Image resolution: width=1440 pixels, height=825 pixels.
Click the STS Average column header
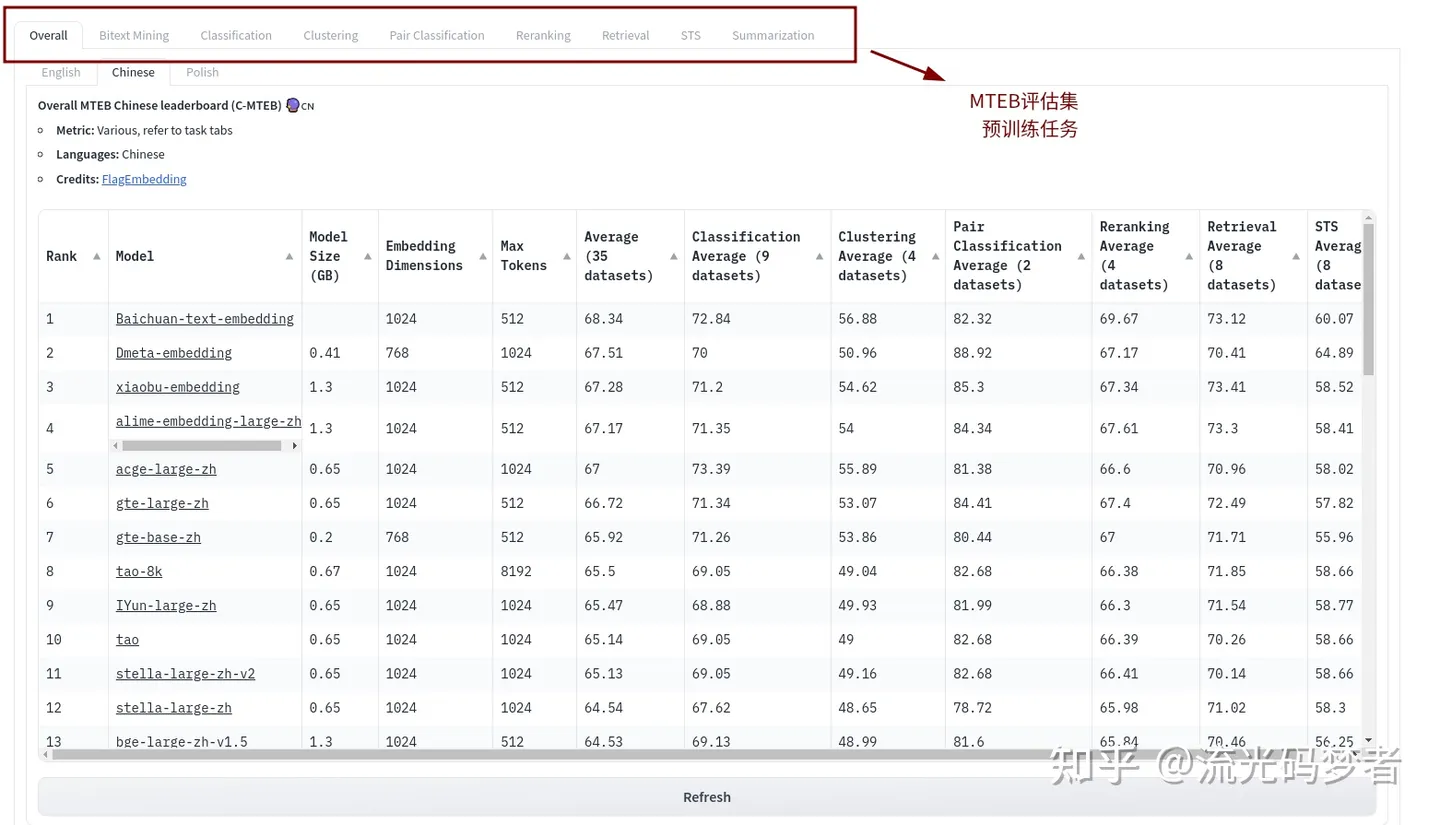(1337, 256)
